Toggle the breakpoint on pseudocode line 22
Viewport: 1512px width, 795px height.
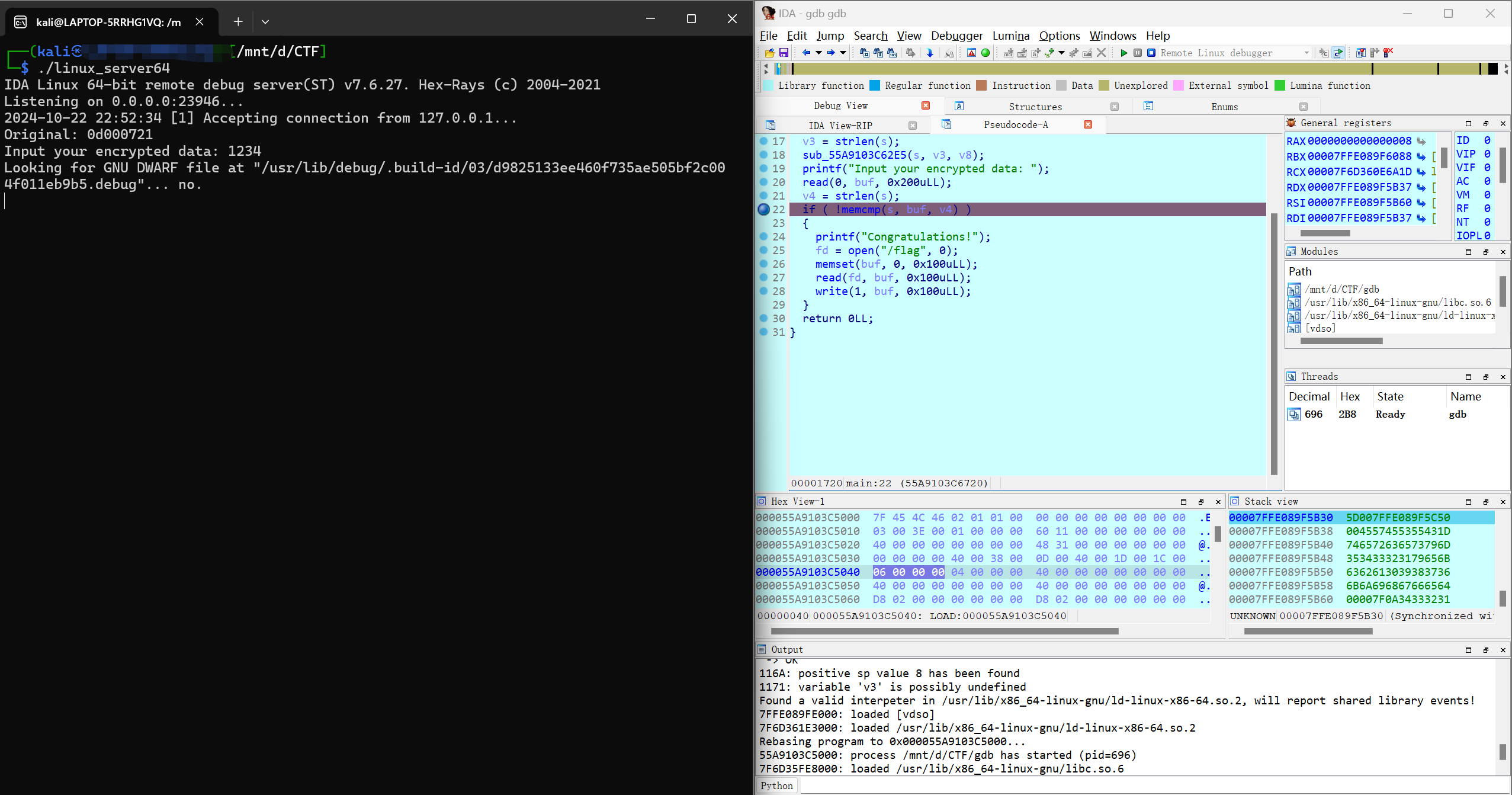[763, 209]
